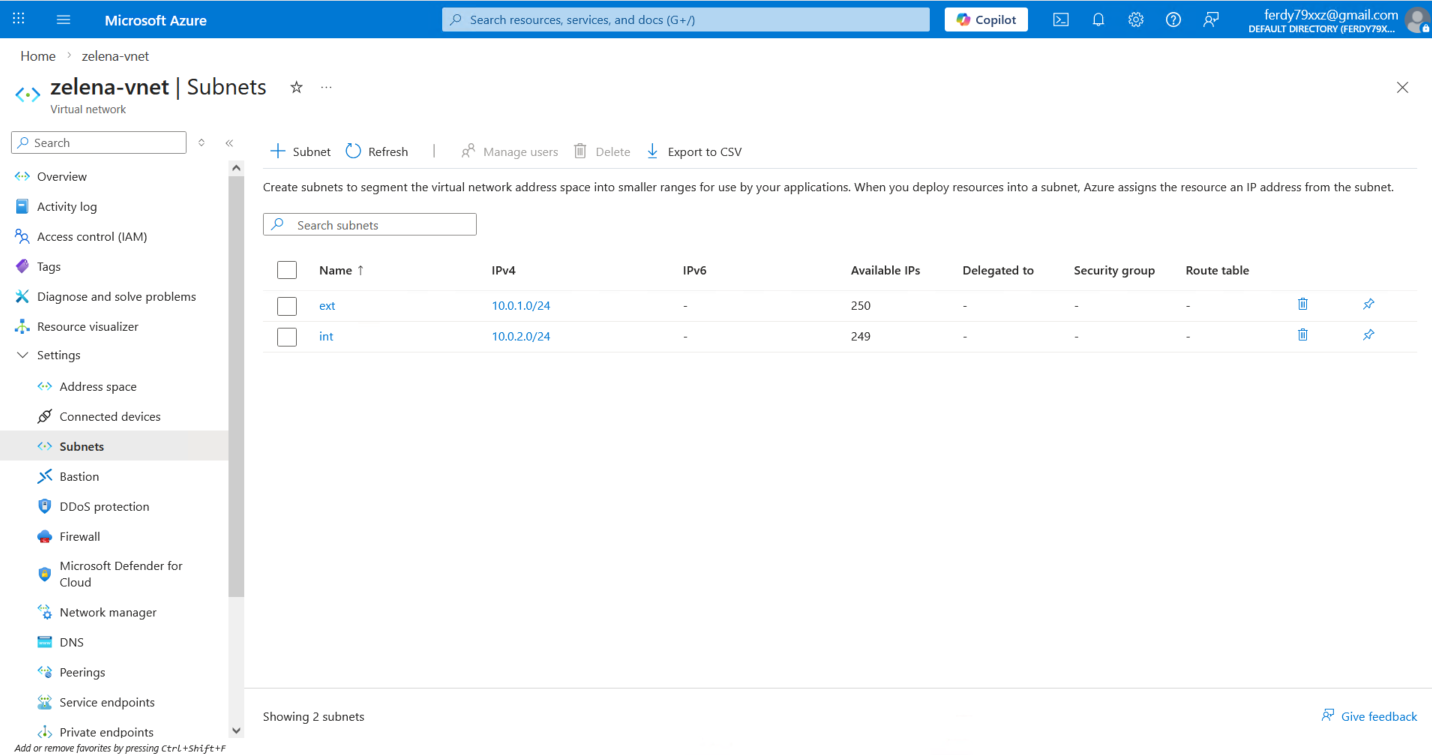Screen dimensions: 1432x755
Task: Toggle the select-all subnets checkbox
Action: point(287,270)
